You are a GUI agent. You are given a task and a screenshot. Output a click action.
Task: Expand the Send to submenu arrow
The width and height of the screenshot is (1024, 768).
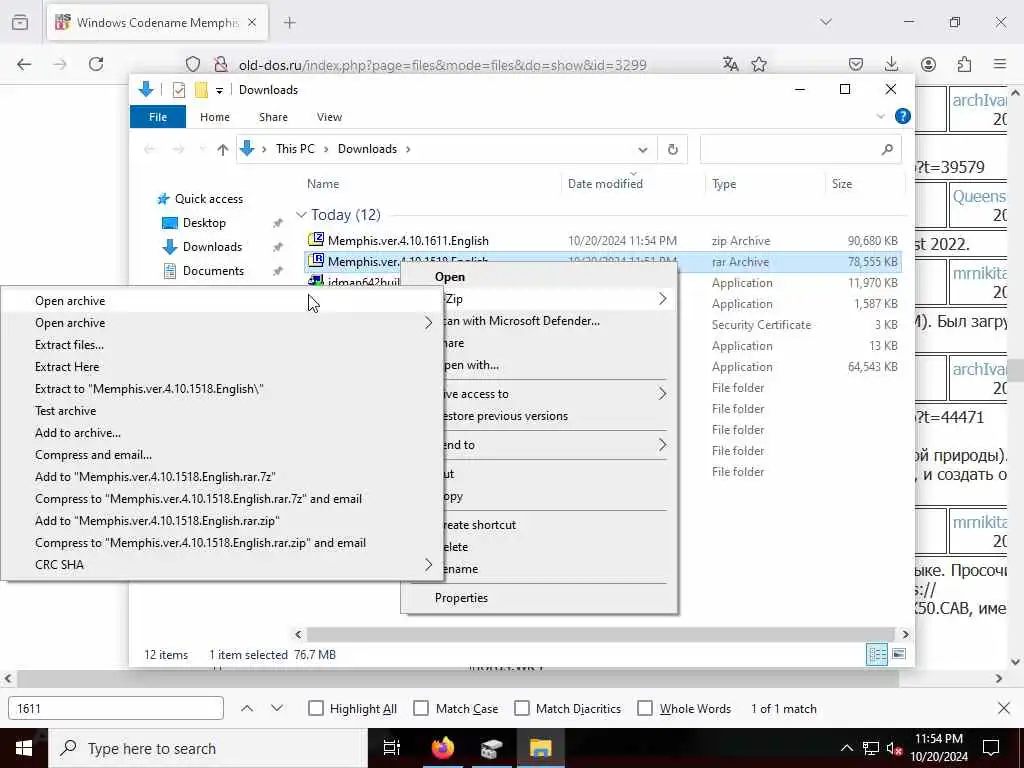(x=662, y=445)
